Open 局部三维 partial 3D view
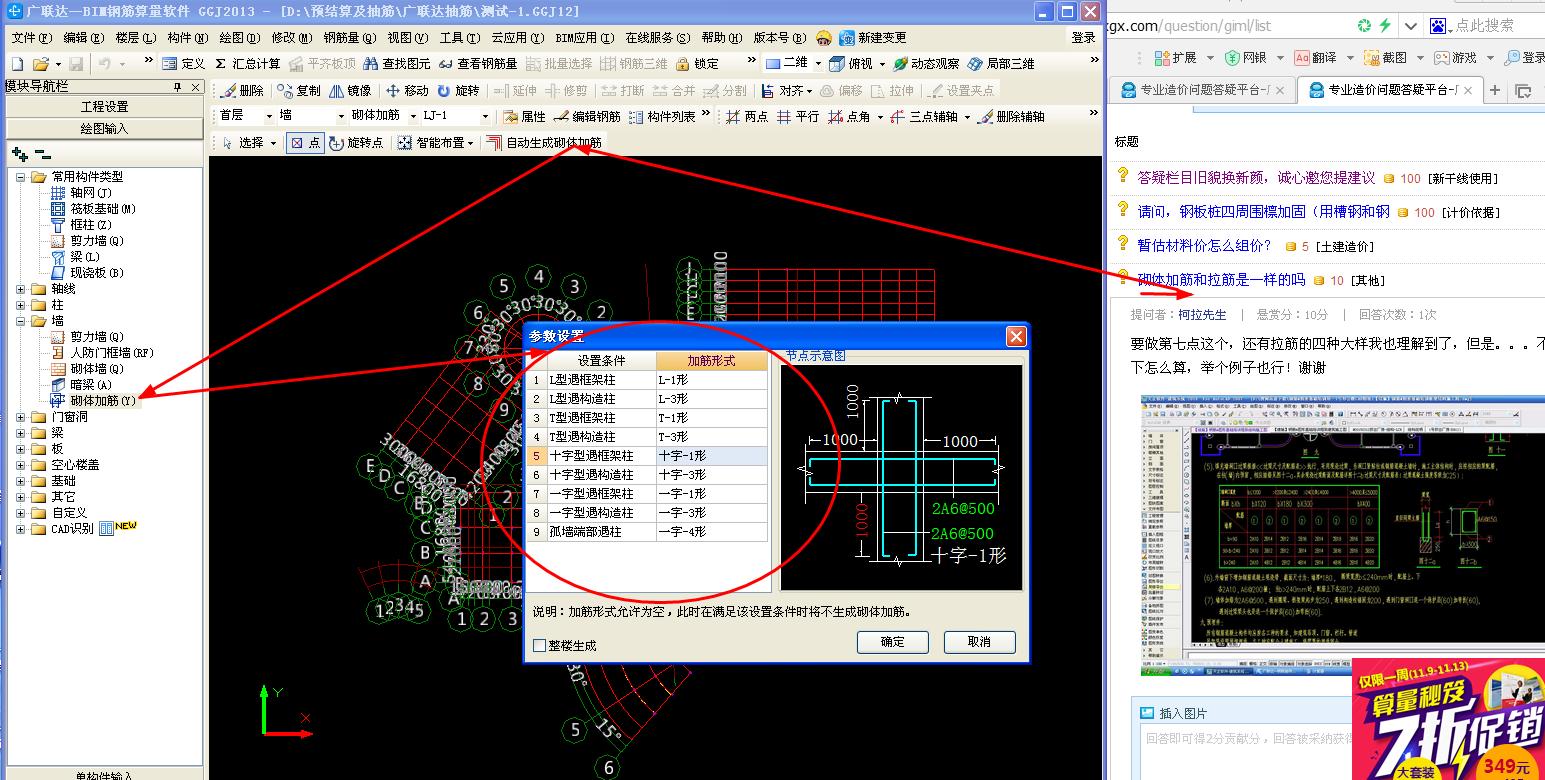 1001,63
